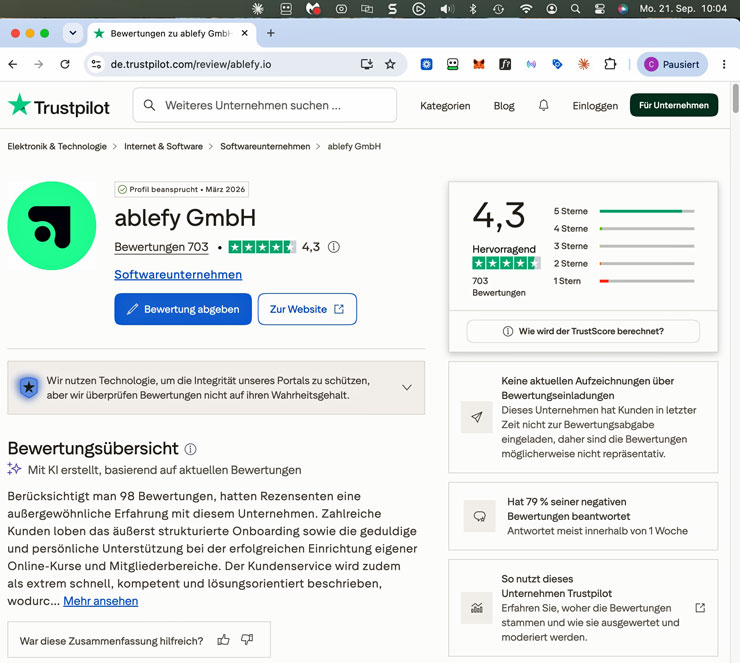This screenshot has width=740, height=663.
Task: Open site information icon in address bar
Action: tap(96, 64)
